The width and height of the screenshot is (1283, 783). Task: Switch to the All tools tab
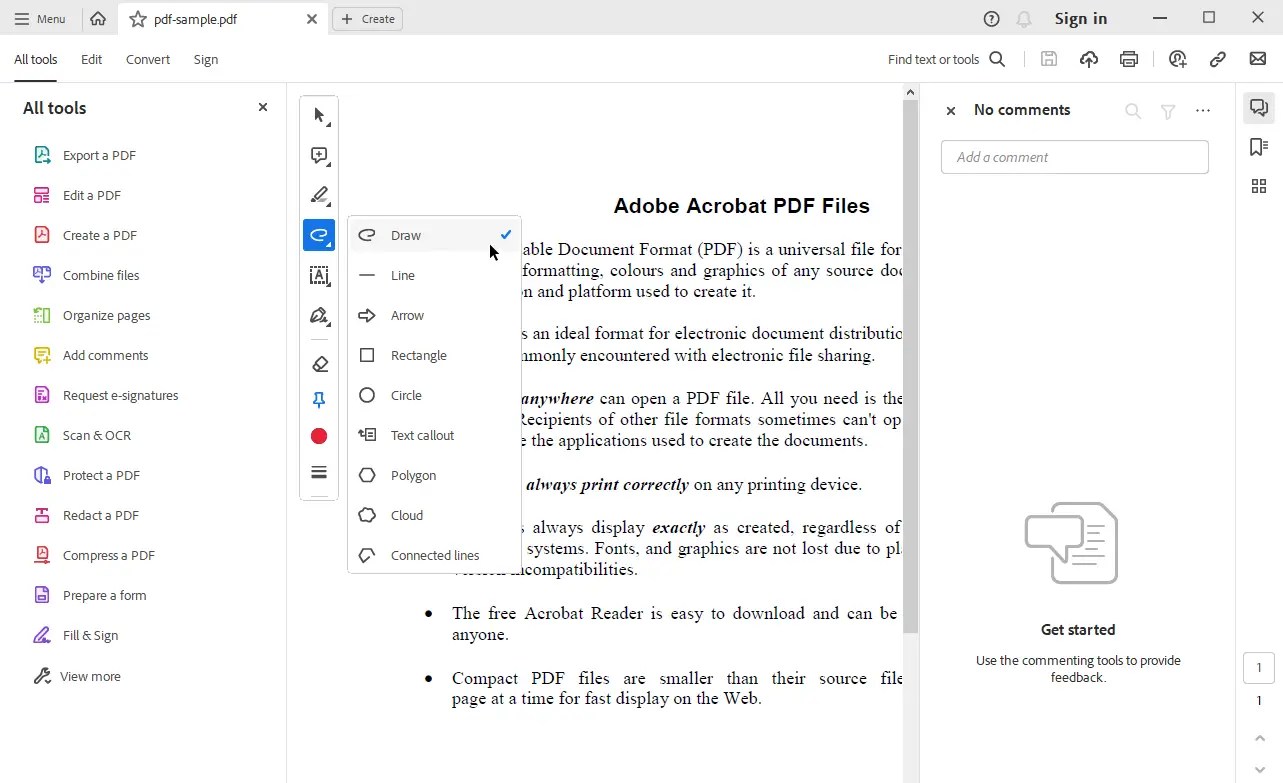point(35,60)
